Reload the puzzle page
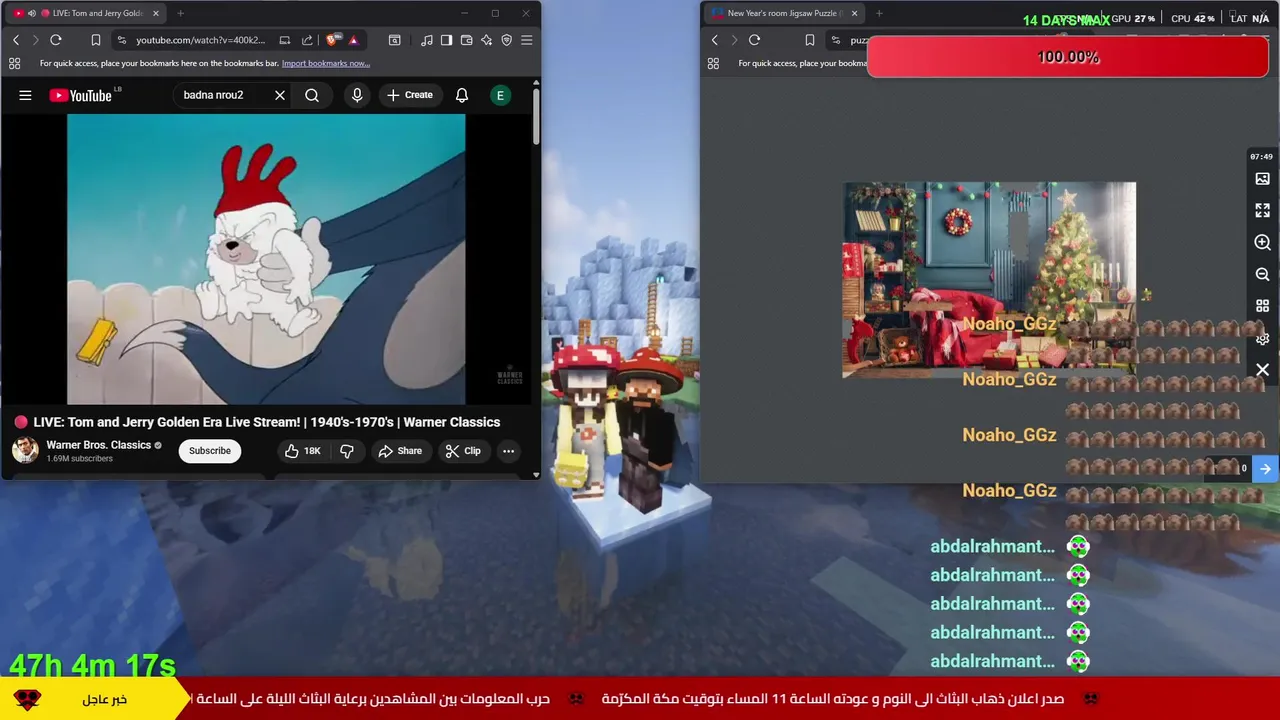The height and width of the screenshot is (720, 1280). point(754,40)
